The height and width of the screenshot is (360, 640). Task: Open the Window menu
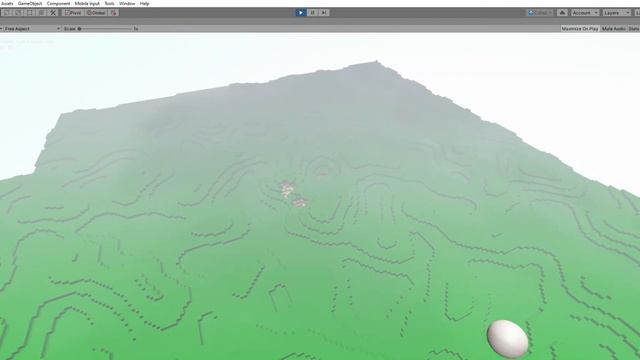coord(127,3)
